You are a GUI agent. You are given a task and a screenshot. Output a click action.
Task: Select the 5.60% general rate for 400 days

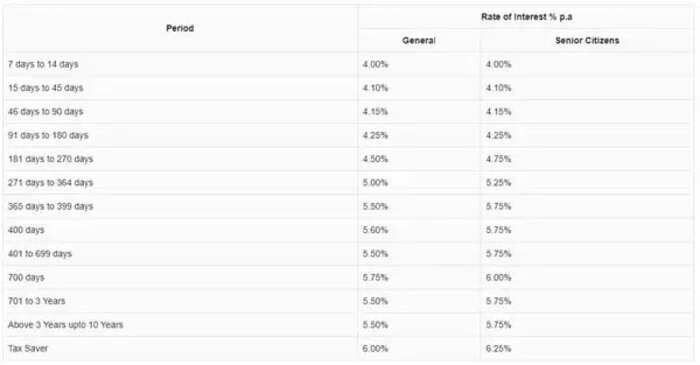[375, 230]
